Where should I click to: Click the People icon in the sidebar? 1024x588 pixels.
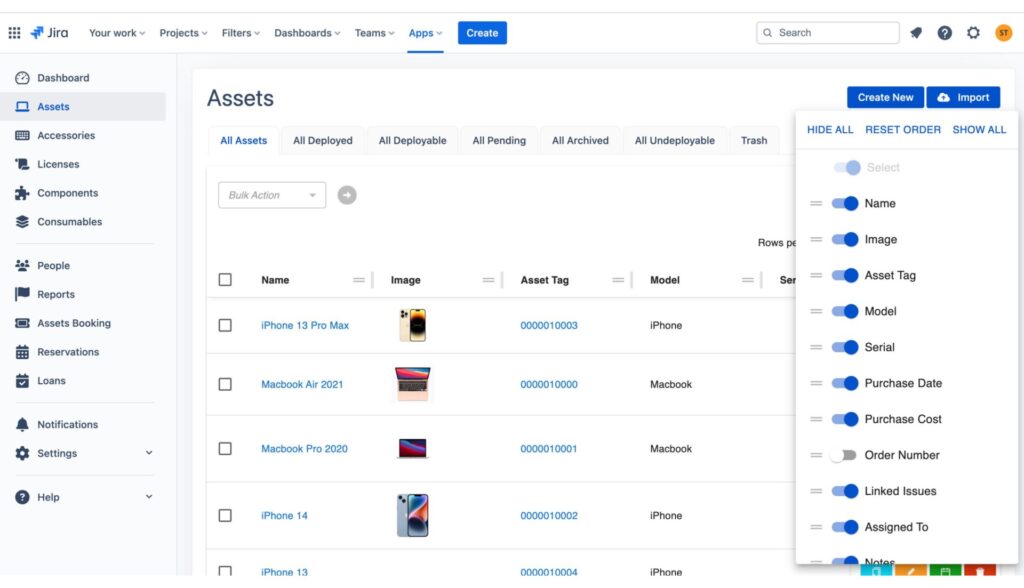tap(23, 265)
